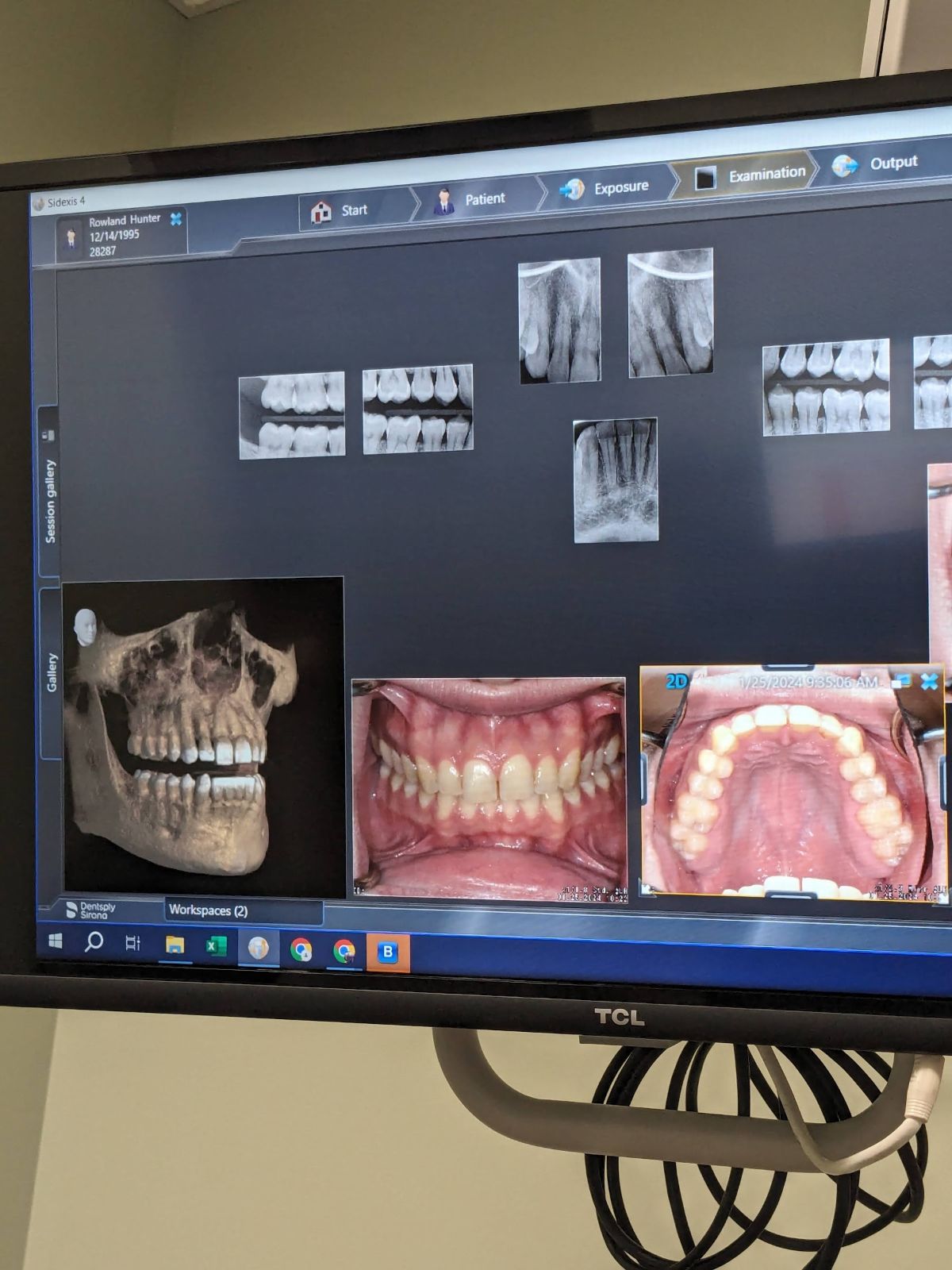Switch to Sidexis taskbar icon
The width and height of the screenshot is (952, 1270).
coord(259,948)
